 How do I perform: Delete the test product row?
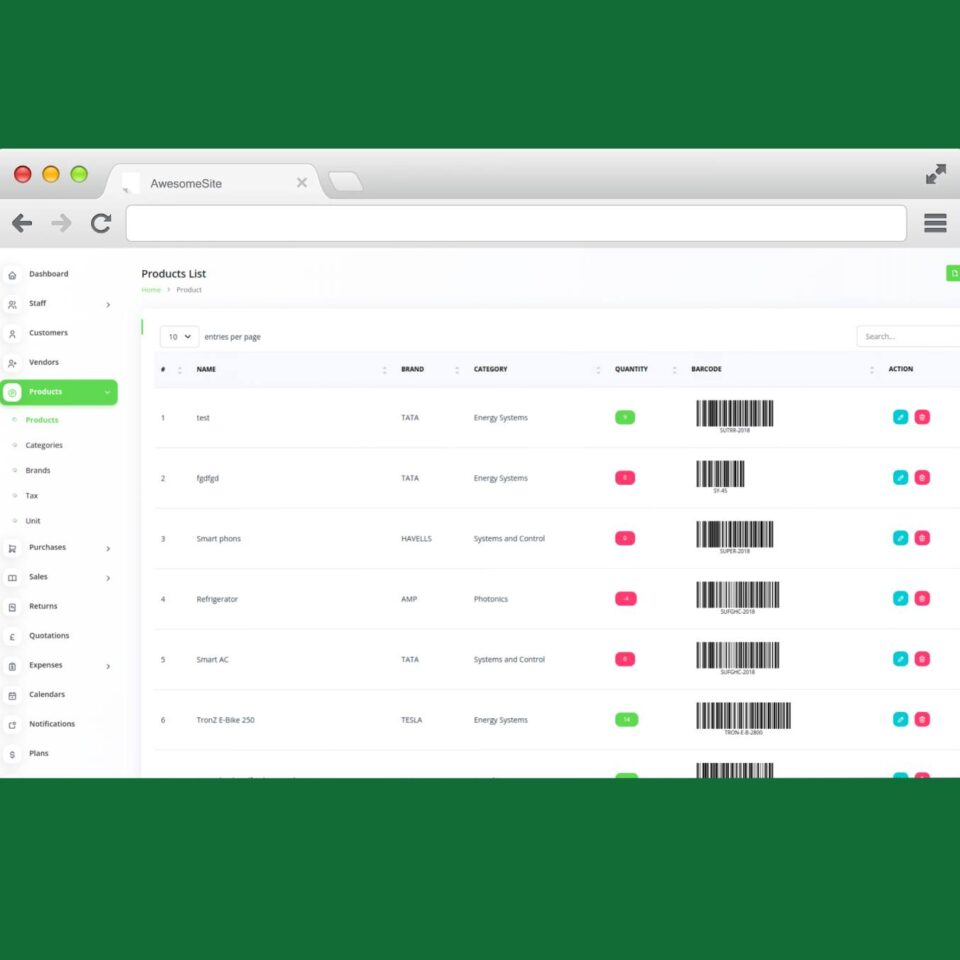tap(922, 417)
